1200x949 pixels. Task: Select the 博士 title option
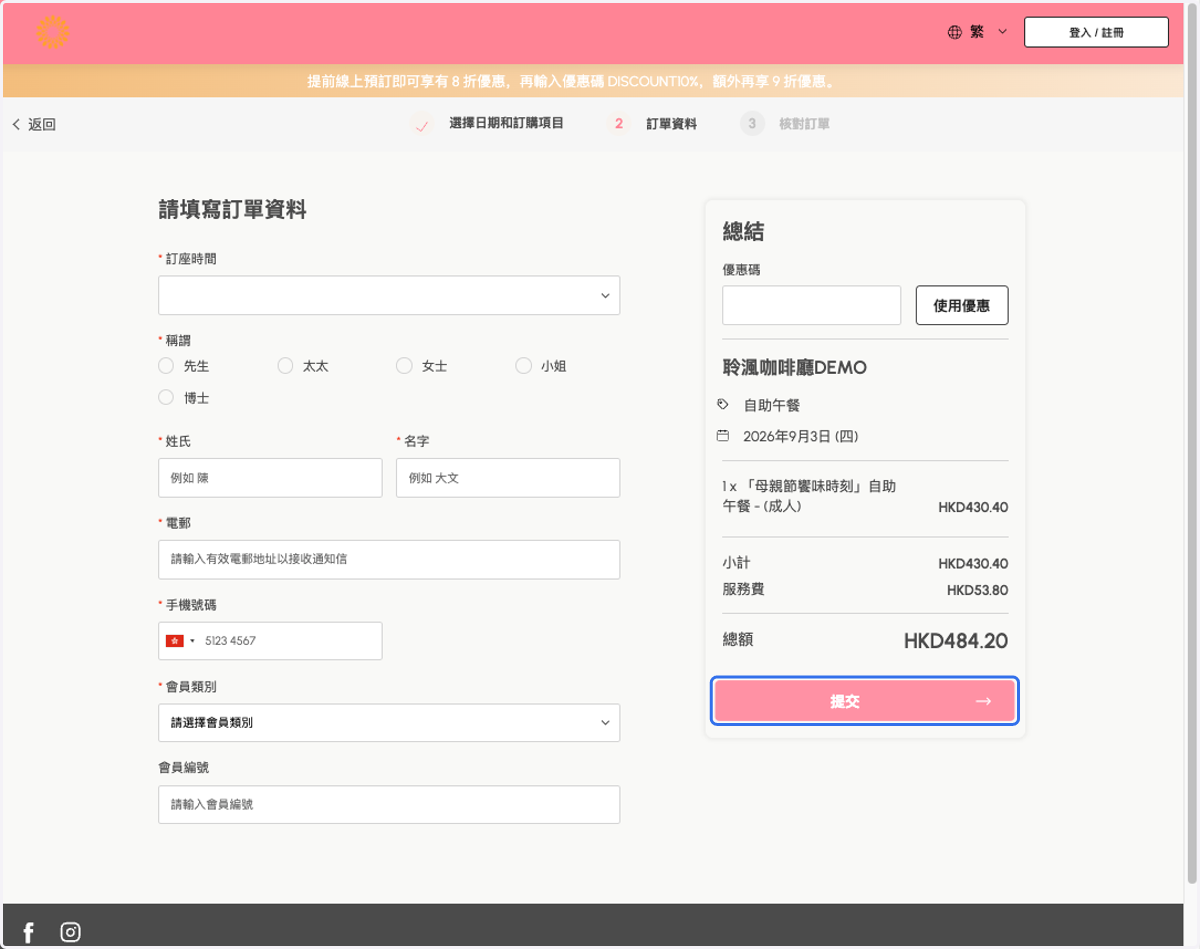pyautogui.click(x=166, y=397)
